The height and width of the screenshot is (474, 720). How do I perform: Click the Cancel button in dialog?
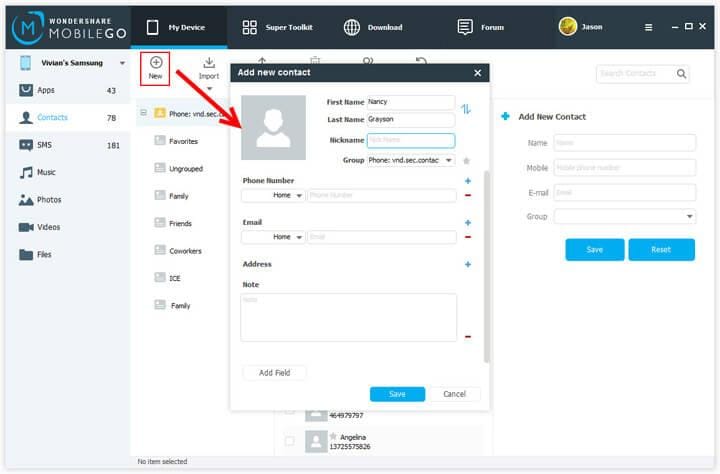(x=455, y=394)
